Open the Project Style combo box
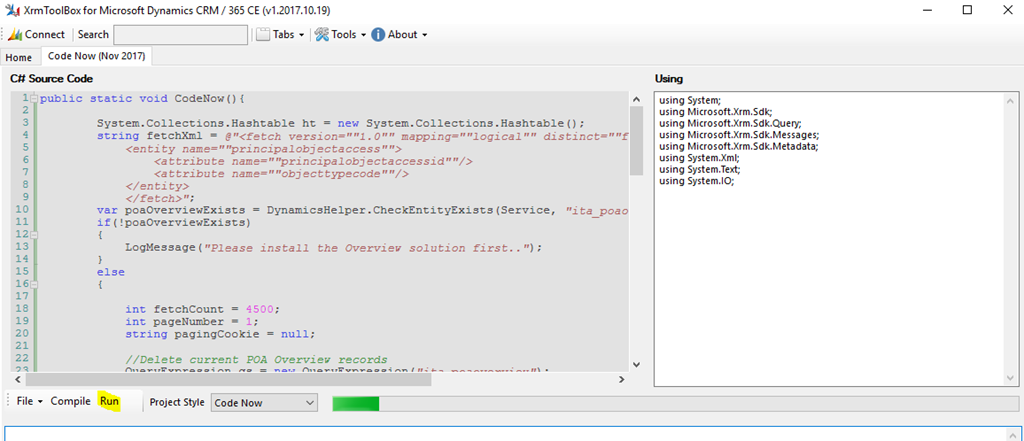Image resolution: width=1024 pixels, height=441 pixels. [264, 403]
